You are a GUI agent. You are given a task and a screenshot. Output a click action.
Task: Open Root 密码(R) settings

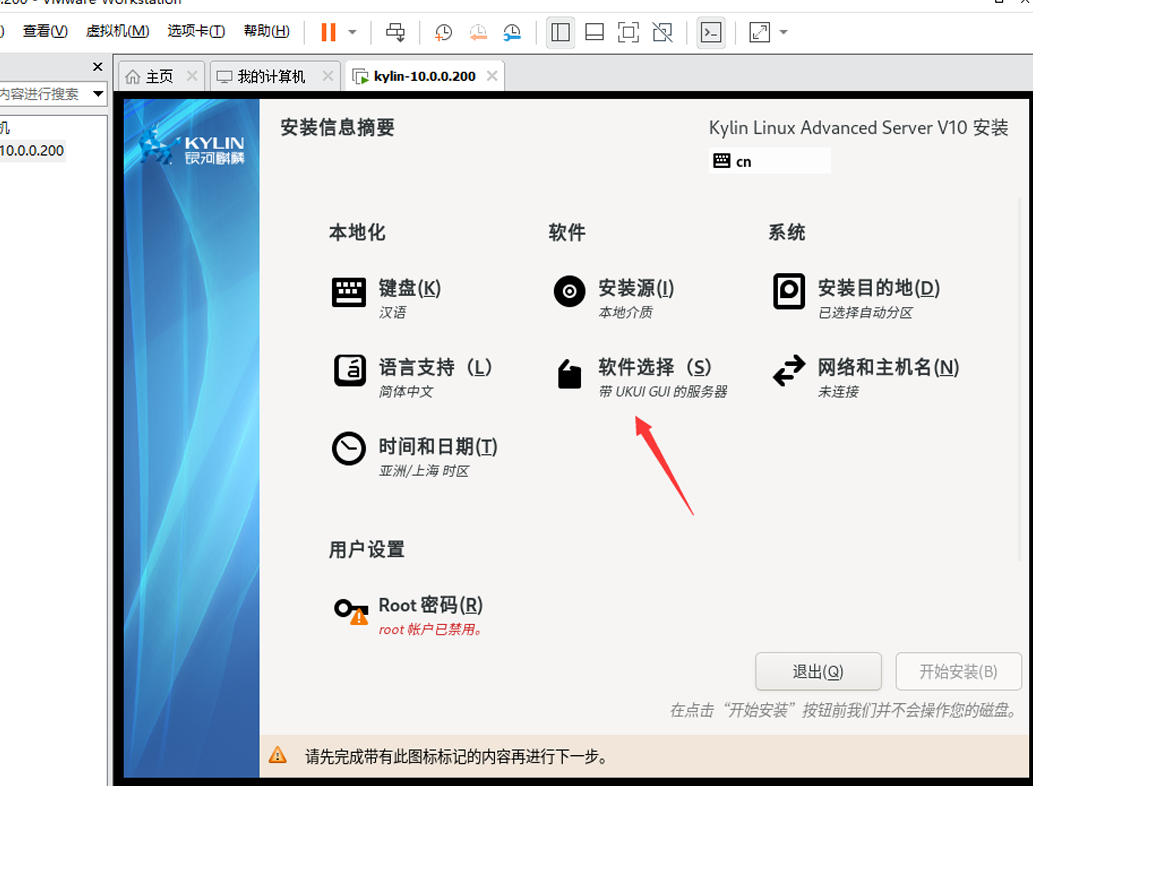point(431,605)
